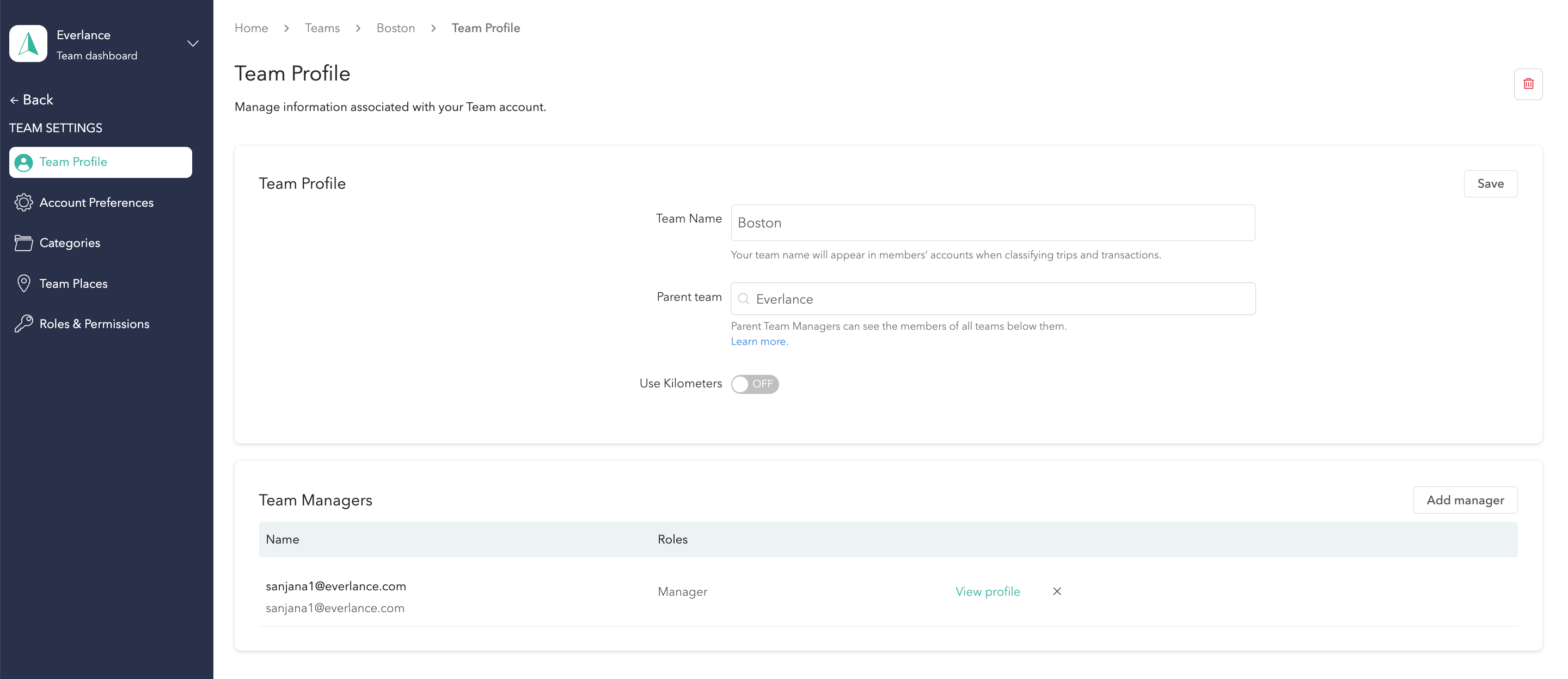Click the Roles & Permissions key icon

tap(24, 324)
